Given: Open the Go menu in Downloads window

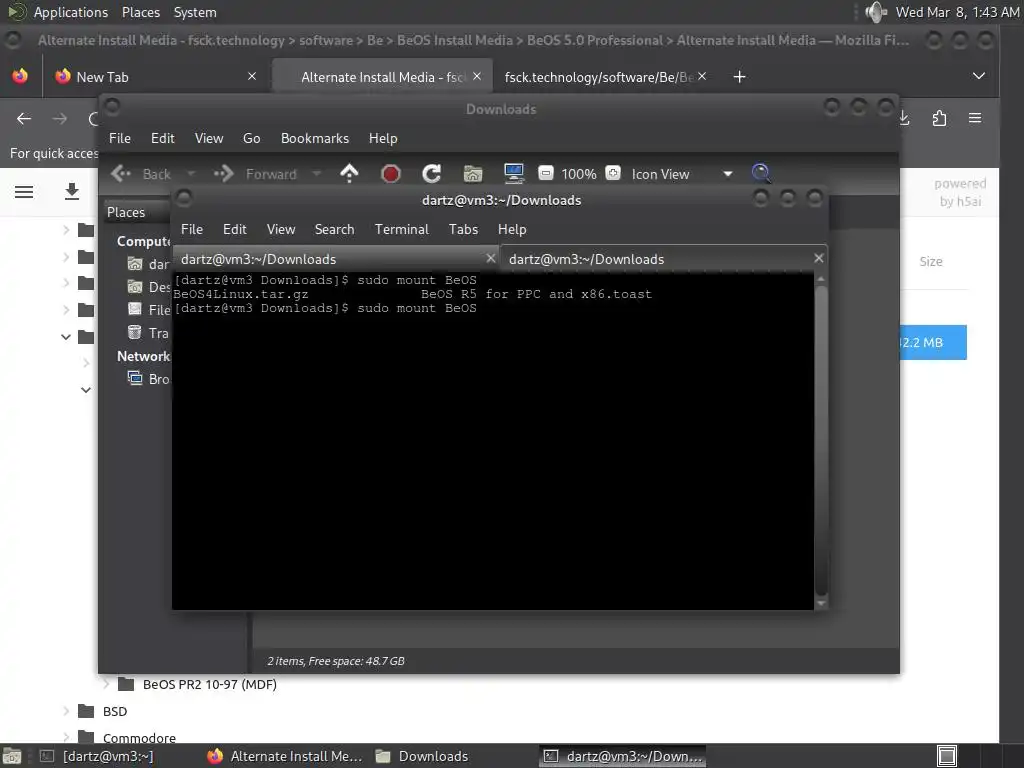Looking at the screenshot, I should pos(251,138).
